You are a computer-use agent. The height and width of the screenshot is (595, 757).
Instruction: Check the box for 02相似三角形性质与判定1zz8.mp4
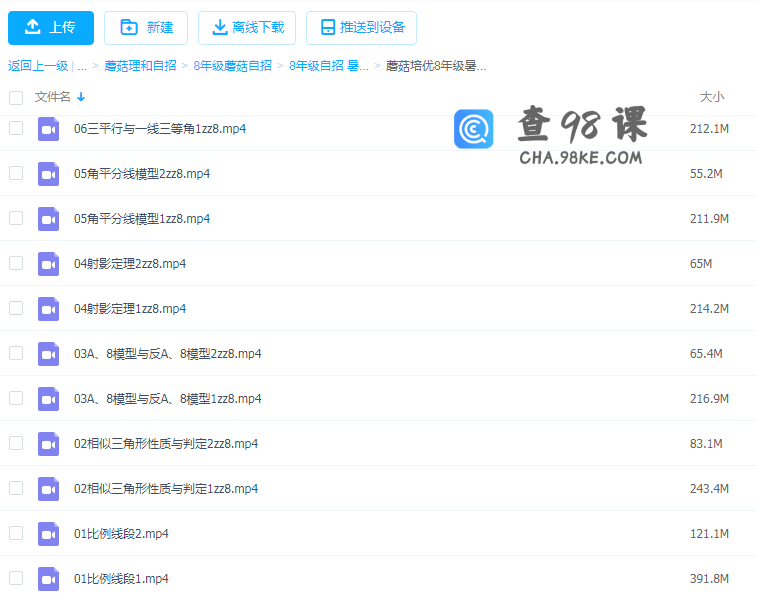point(16,488)
